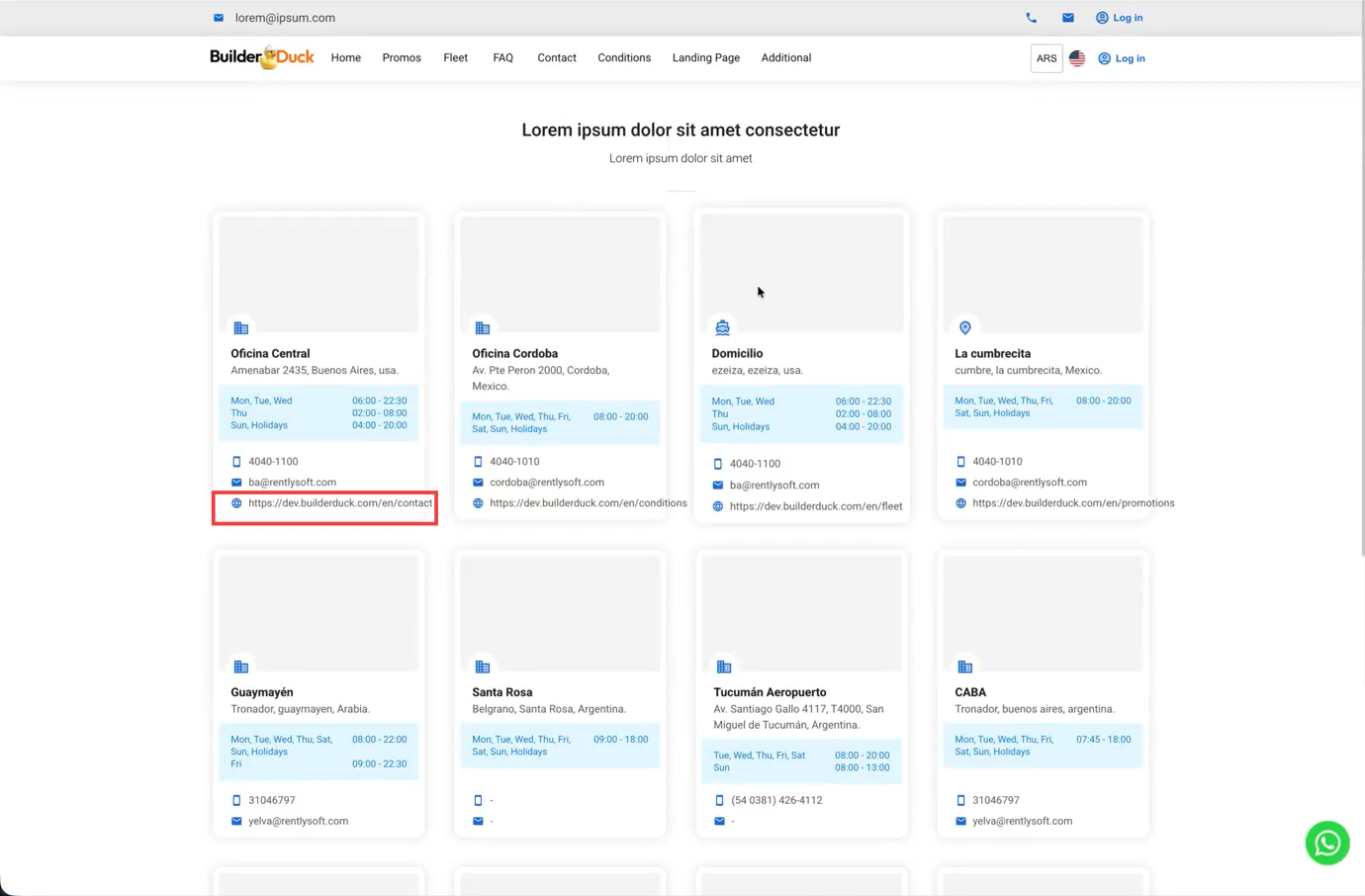Click the envelope icon beside top Log in

(x=1067, y=18)
